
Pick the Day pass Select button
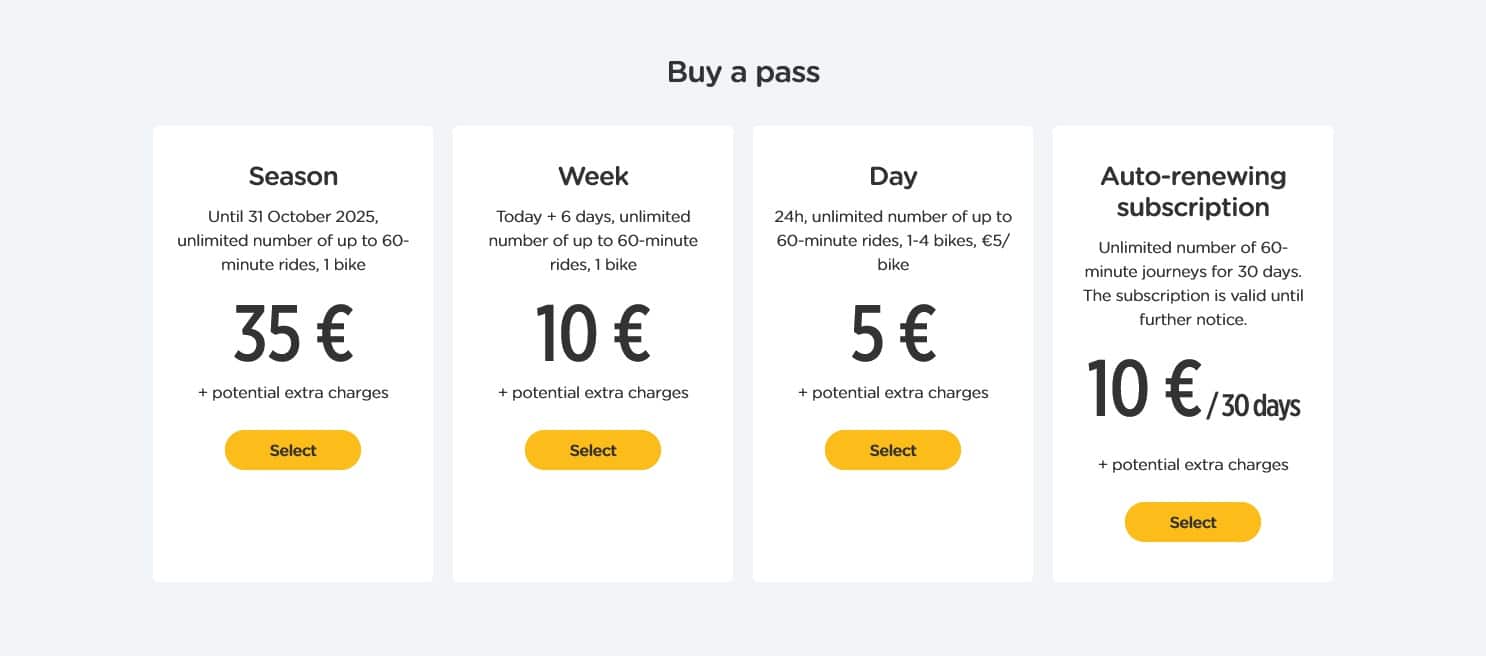(x=893, y=450)
